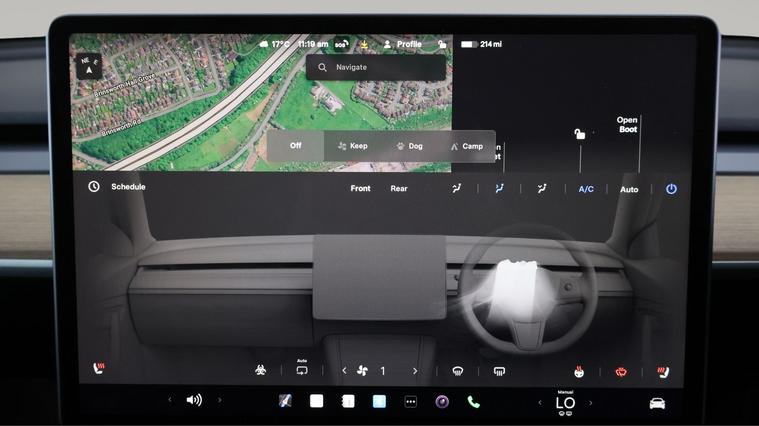
Task: Toggle the right seat heater icon
Action: click(663, 372)
